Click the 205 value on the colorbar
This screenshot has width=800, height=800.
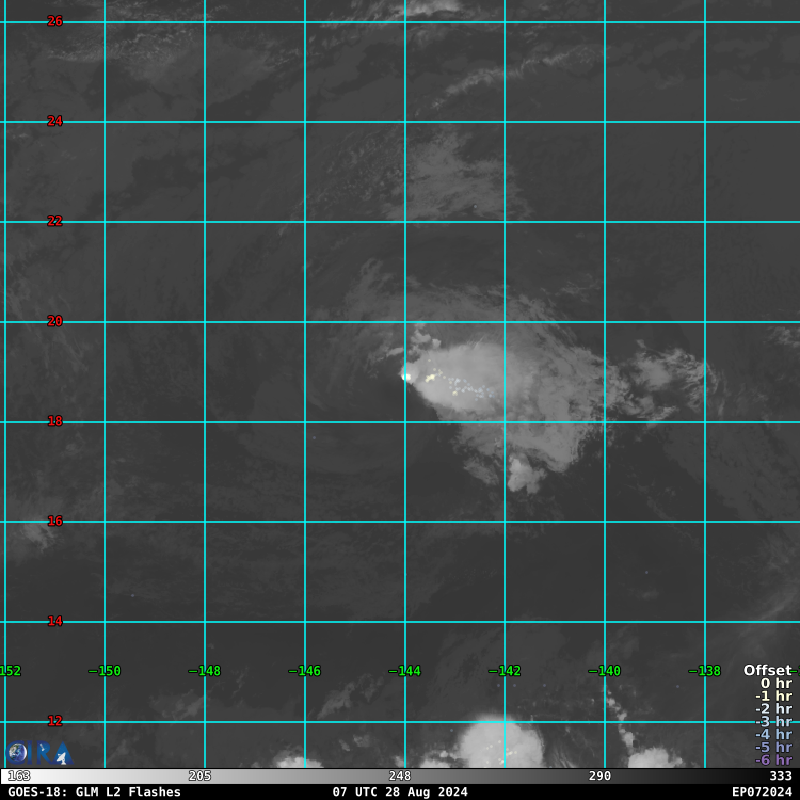tap(200, 776)
